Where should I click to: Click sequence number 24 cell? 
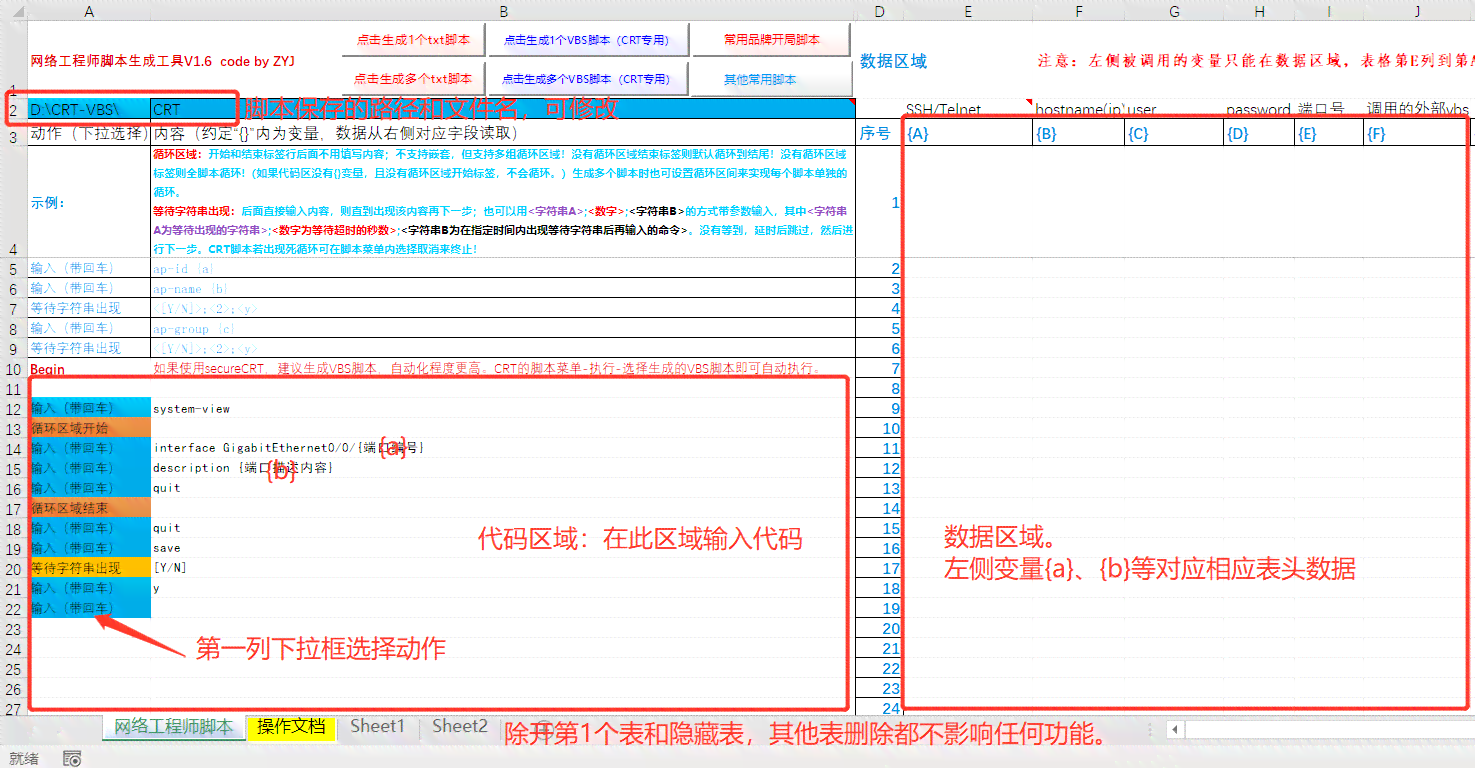tap(879, 708)
